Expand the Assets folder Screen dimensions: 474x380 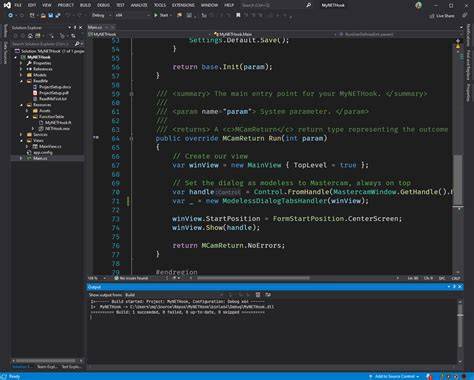point(28,111)
